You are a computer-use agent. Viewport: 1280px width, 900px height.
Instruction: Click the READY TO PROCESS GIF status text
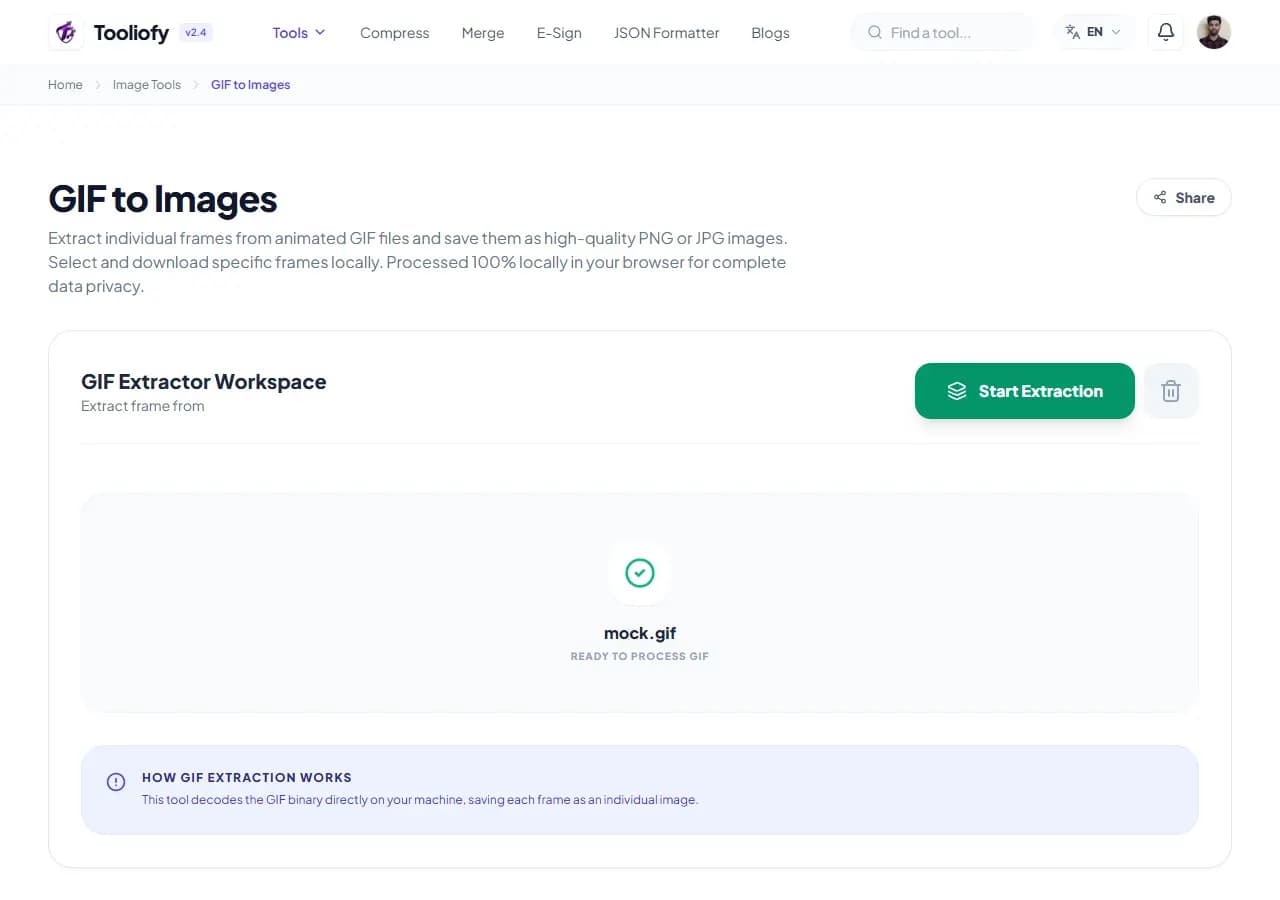pyautogui.click(x=640, y=656)
